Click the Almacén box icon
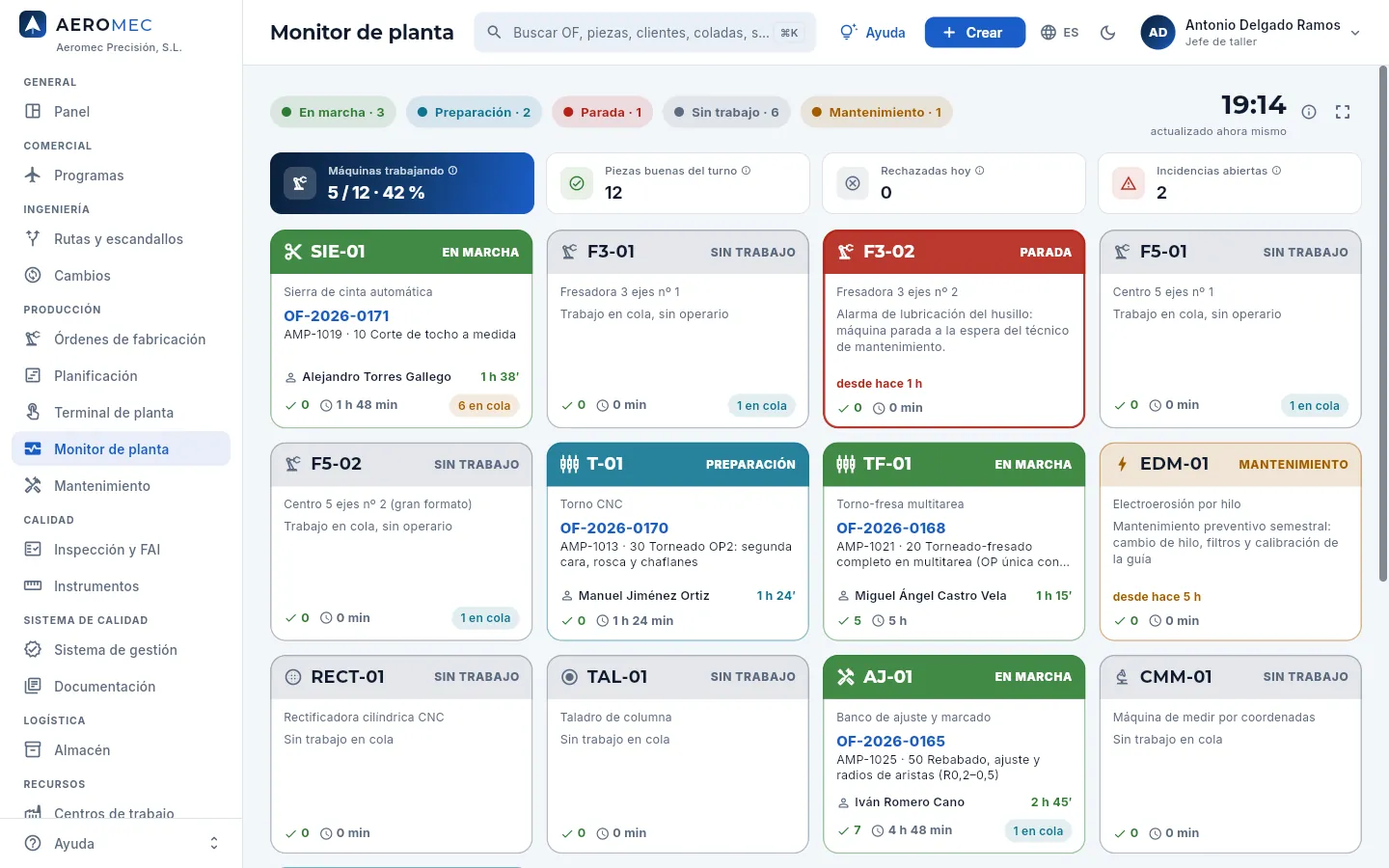 [33, 749]
